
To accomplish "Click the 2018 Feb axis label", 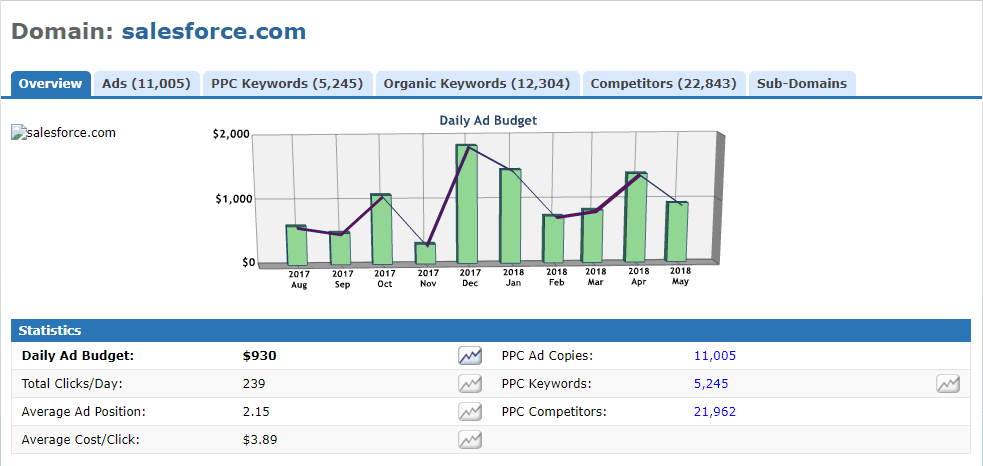I will tap(556, 278).
